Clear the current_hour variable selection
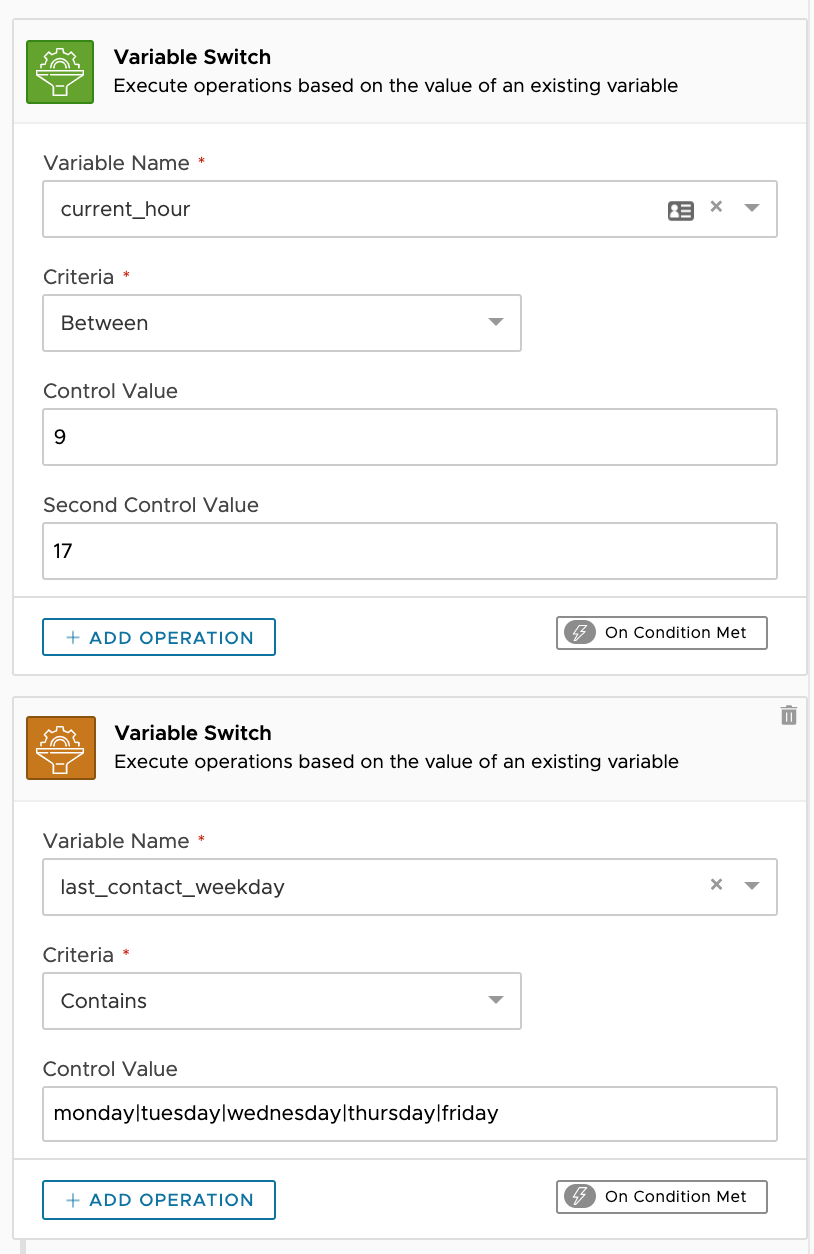Image resolution: width=814 pixels, height=1254 pixels. (x=716, y=207)
